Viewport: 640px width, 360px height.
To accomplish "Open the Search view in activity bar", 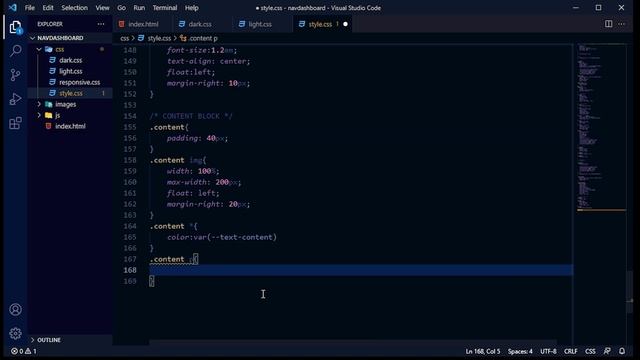I will (16, 51).
